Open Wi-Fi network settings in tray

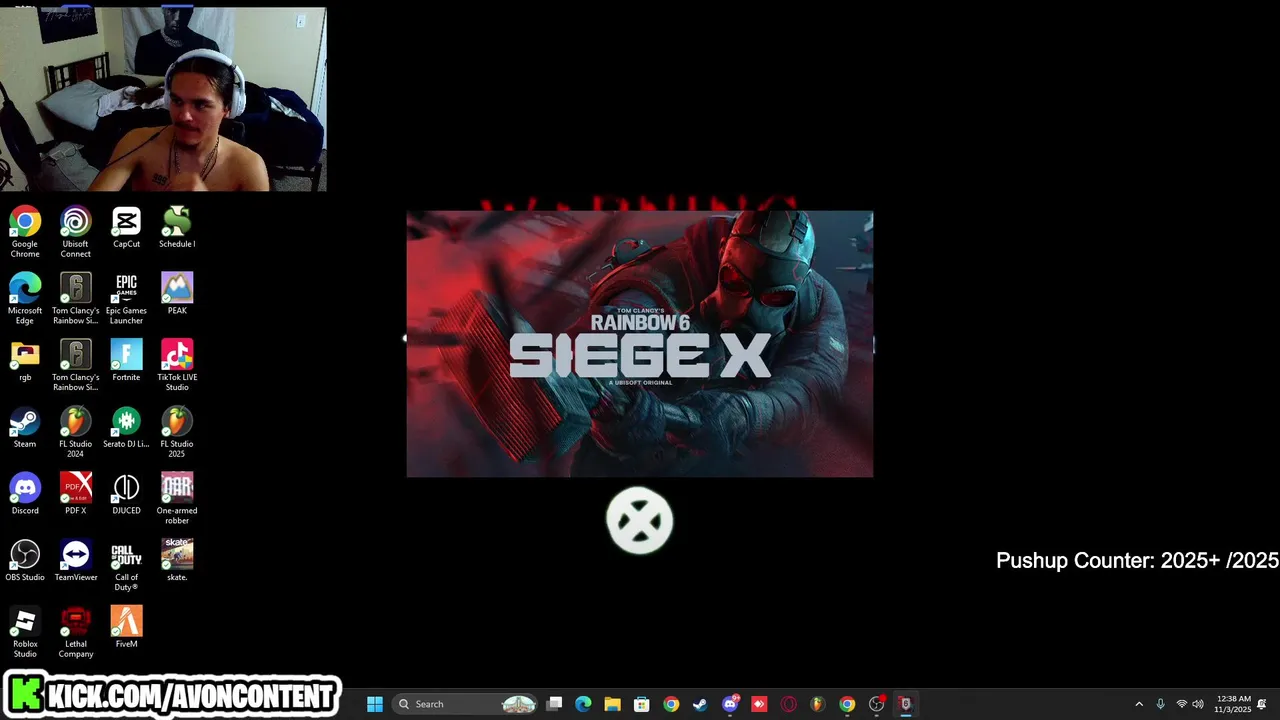[1181, 704]
